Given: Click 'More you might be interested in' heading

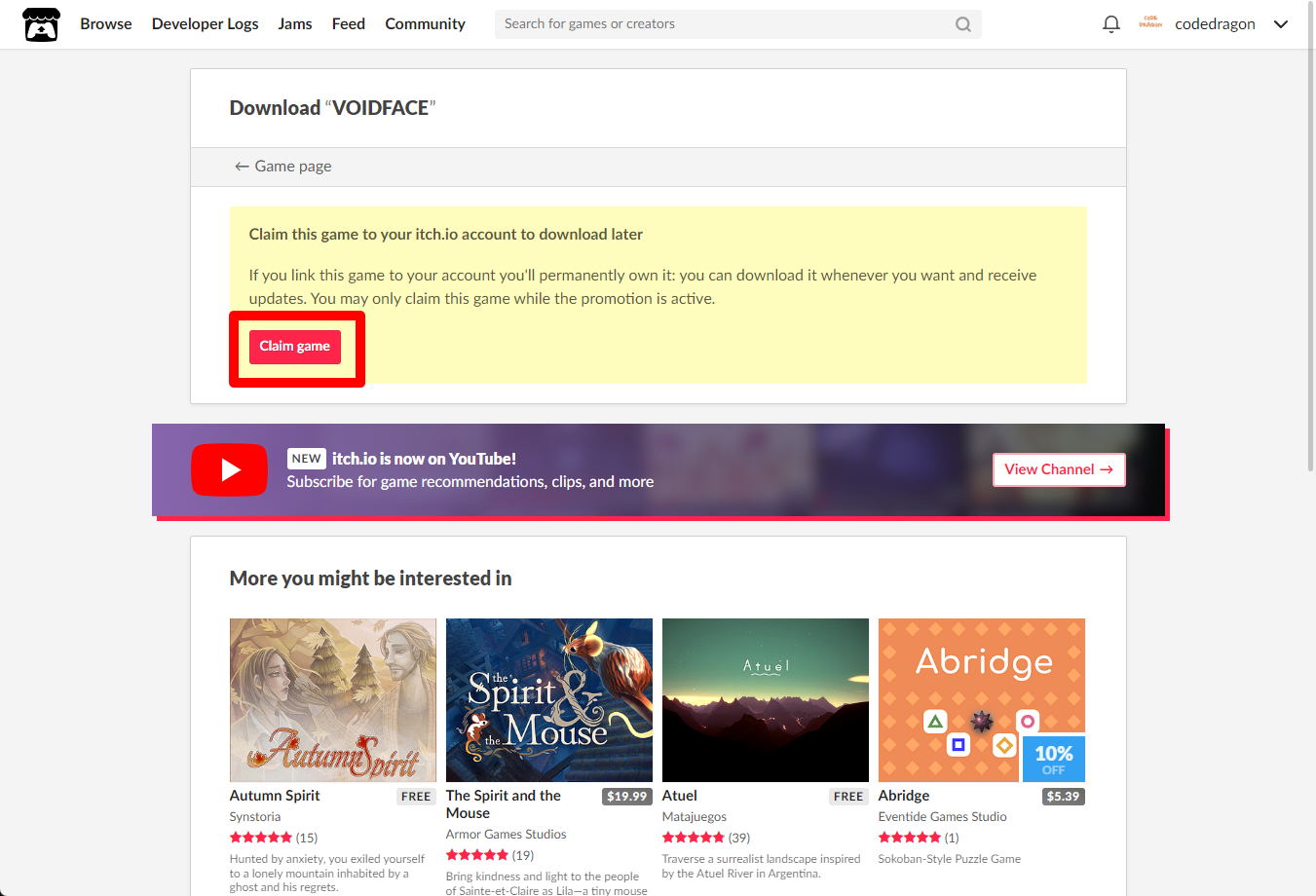Looking at the screenshot, I should 370,579.
